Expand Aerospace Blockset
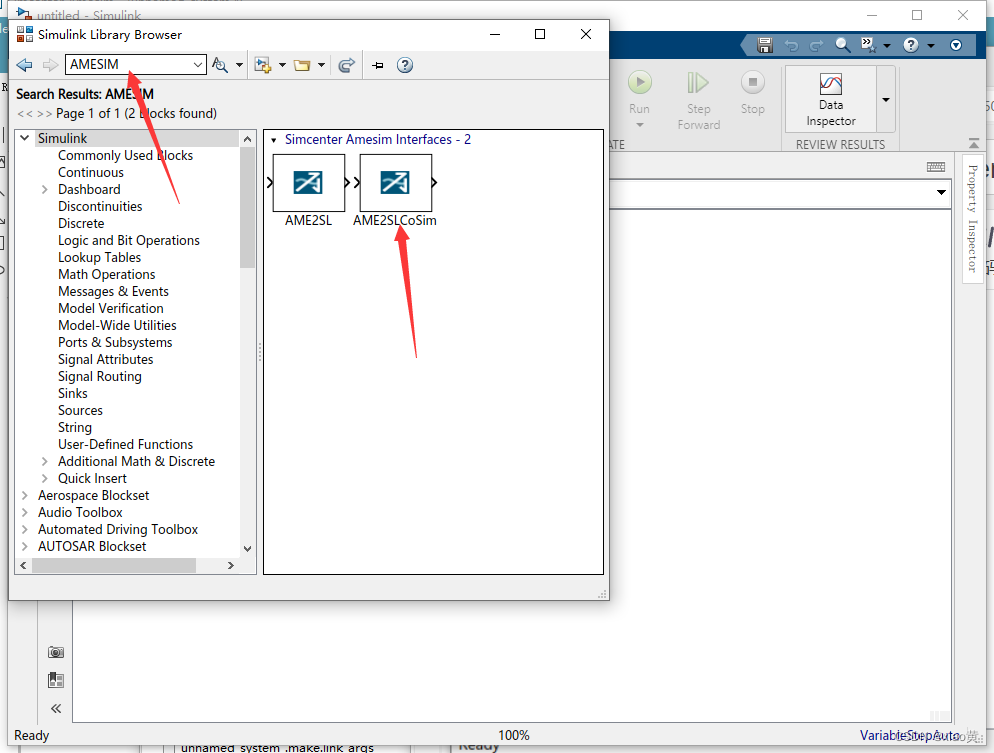 [25, 495]
